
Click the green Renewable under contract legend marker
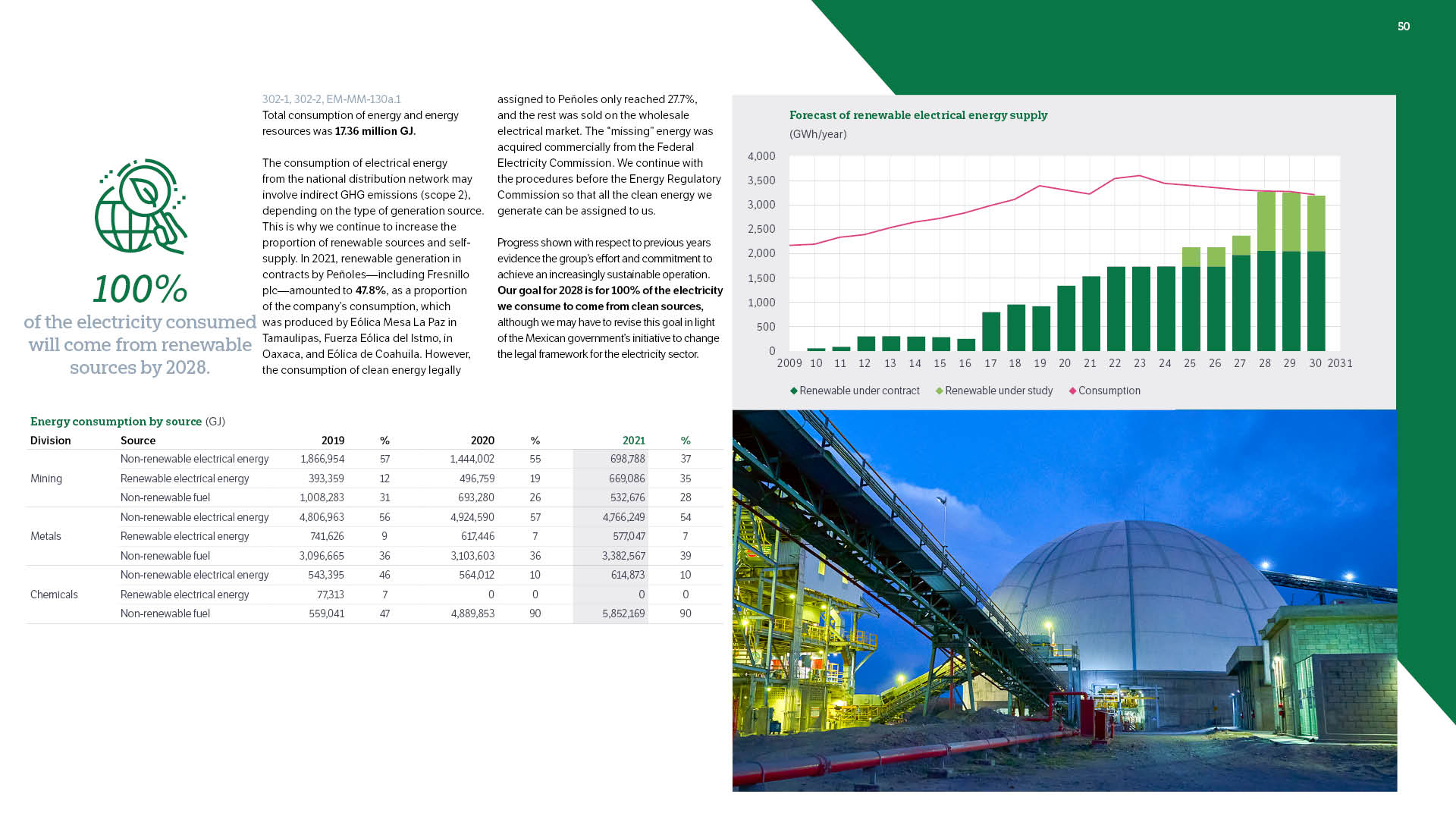794,391
